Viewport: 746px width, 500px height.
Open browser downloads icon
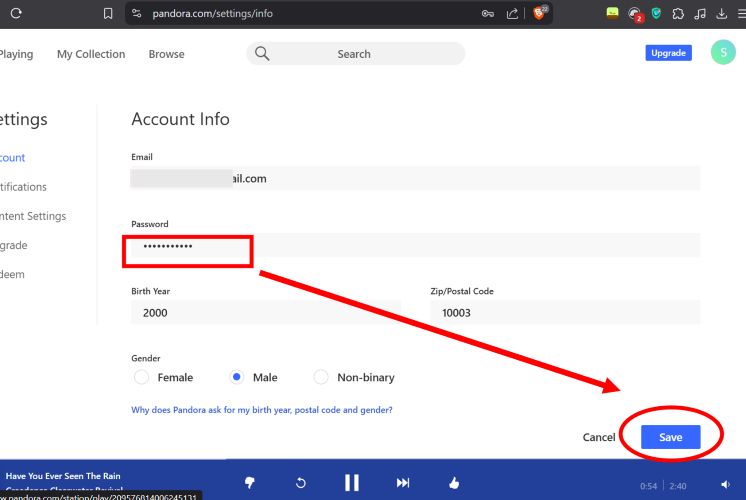(722, 14)
